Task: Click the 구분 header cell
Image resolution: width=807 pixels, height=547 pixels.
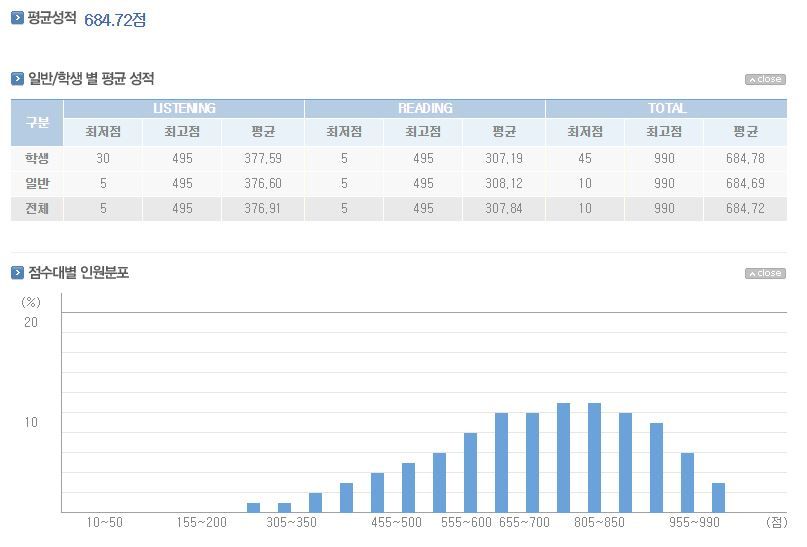Action: [x=37, y=122]
